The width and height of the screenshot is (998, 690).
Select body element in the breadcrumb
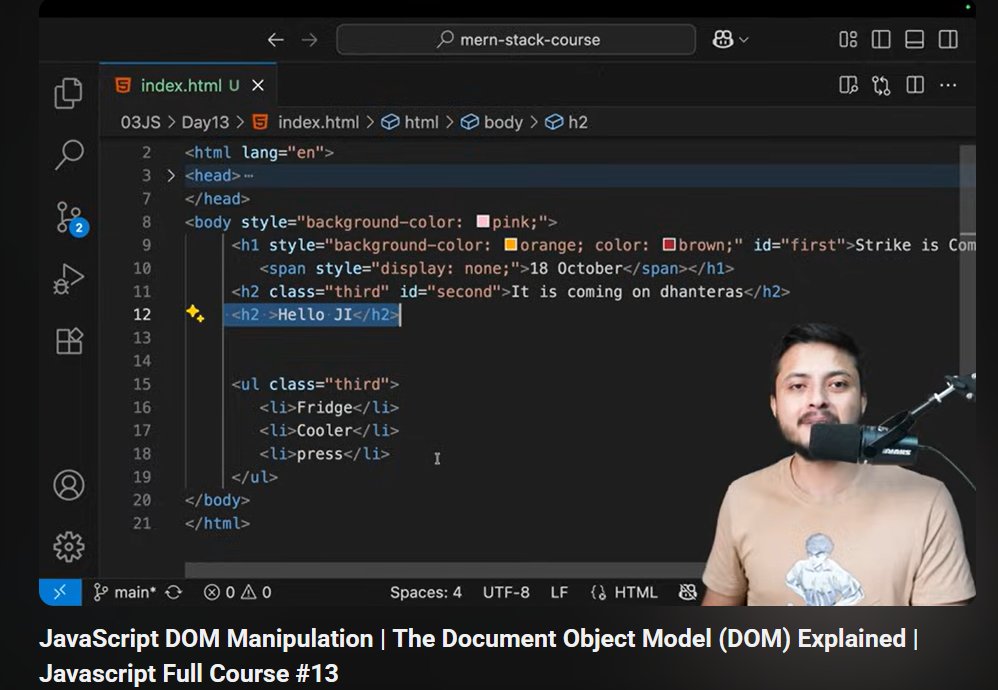492,122
